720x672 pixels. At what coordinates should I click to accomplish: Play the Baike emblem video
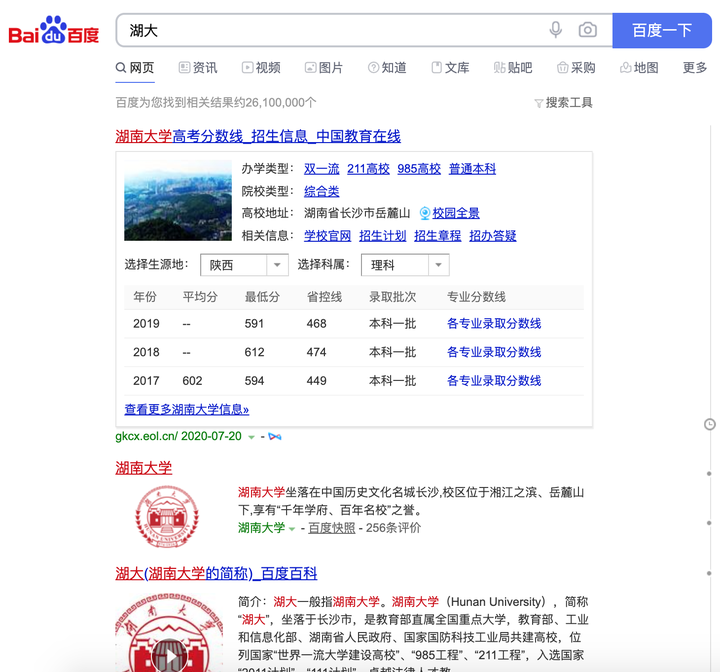pyautogui.click(x=169, y=655)
